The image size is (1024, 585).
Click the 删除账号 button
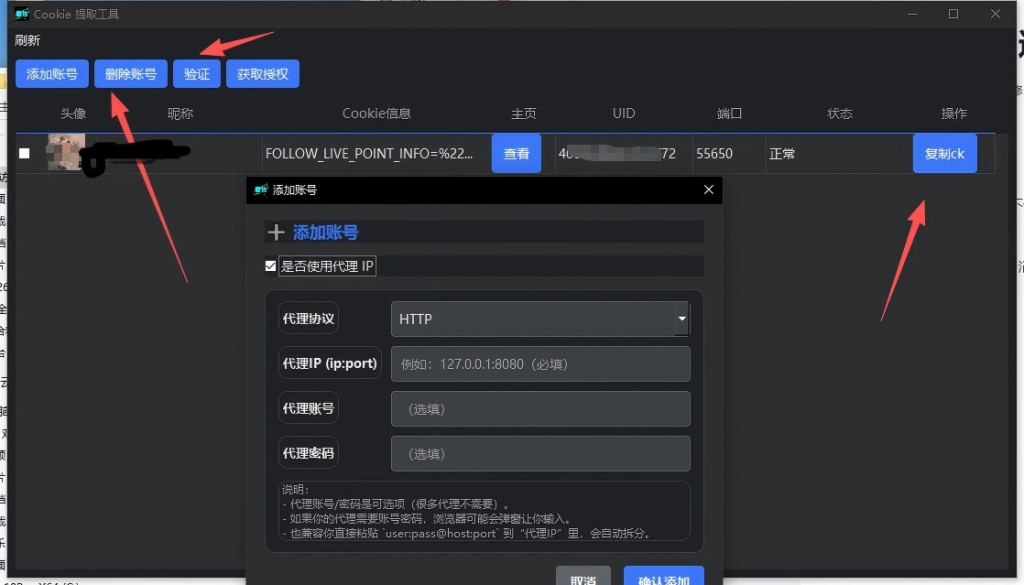click(x=130, y=73)
